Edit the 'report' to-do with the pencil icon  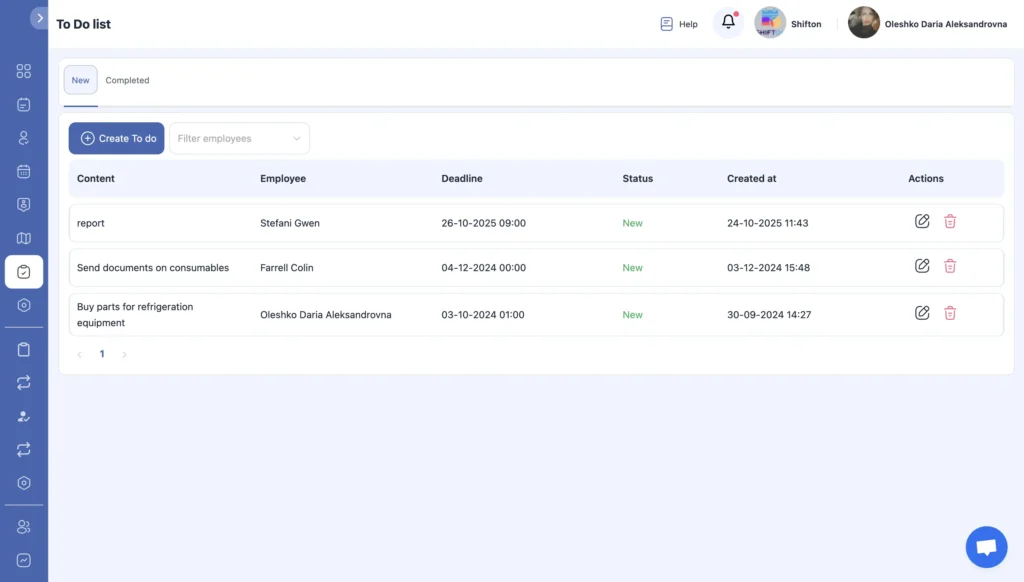coord(922,221)
